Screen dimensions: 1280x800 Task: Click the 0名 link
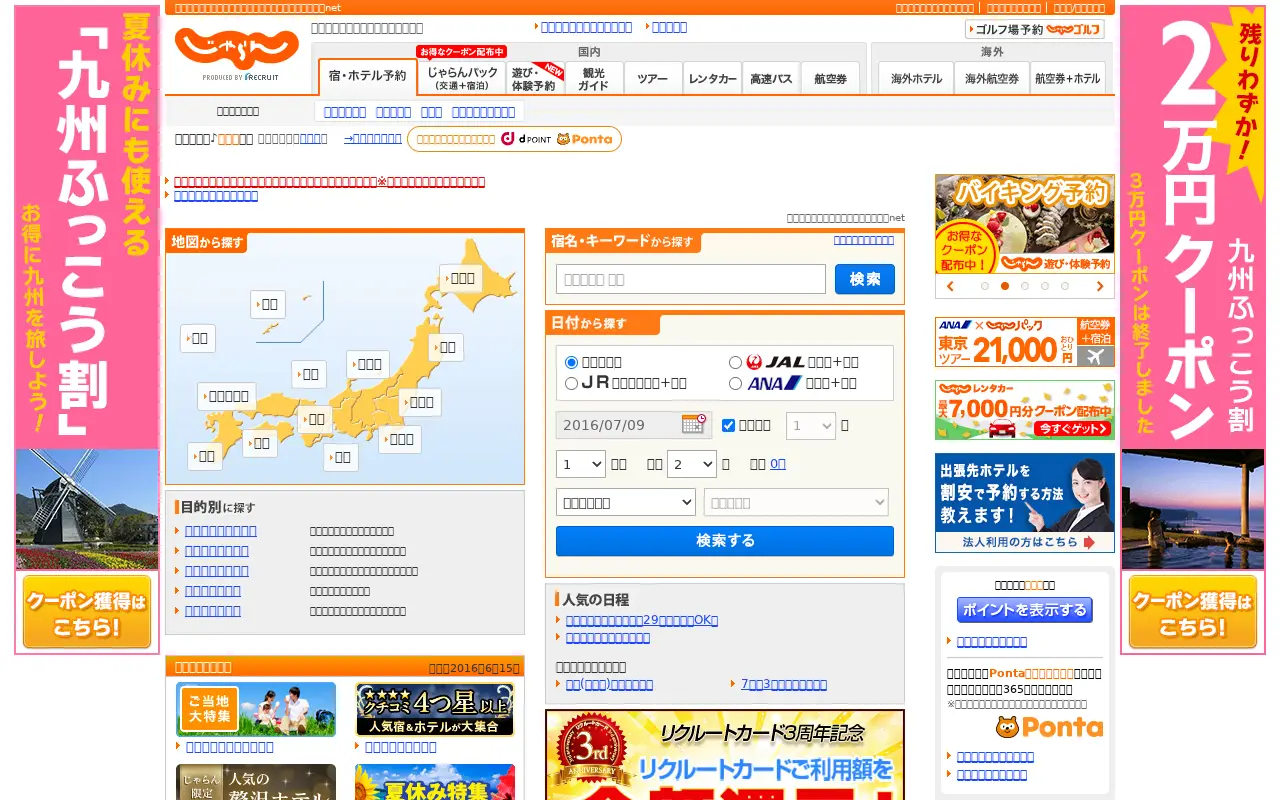click(x=778, y=464)
